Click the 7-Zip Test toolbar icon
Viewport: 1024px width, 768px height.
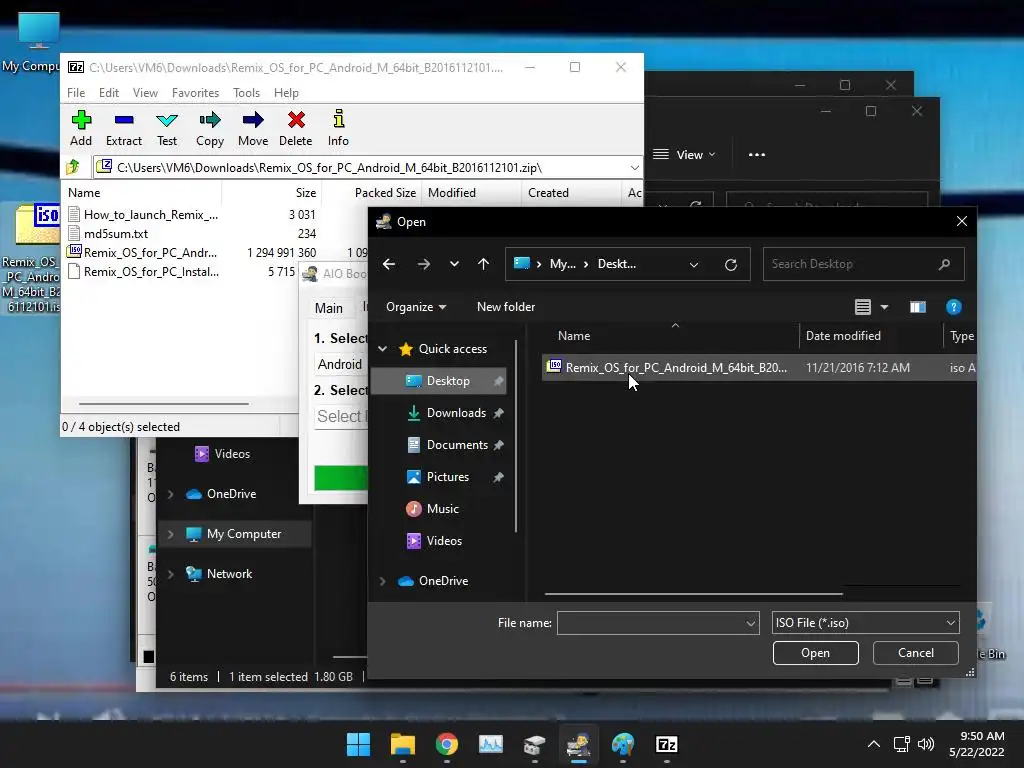coord(167,120)
